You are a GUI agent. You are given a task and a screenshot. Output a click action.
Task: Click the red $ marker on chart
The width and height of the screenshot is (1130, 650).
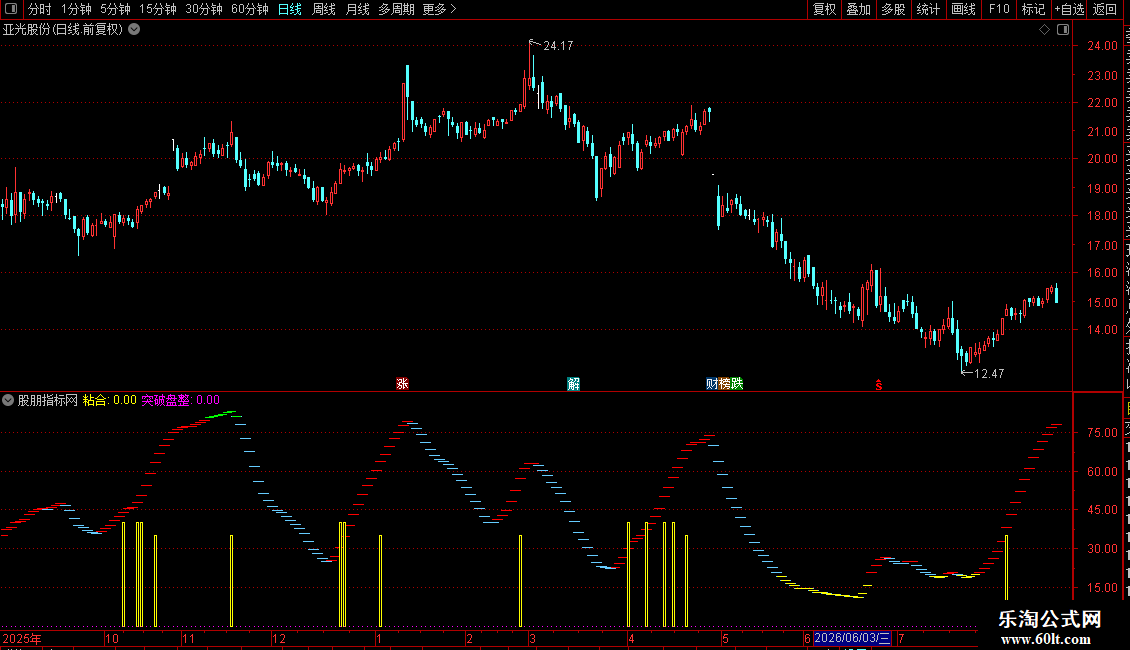878,385
